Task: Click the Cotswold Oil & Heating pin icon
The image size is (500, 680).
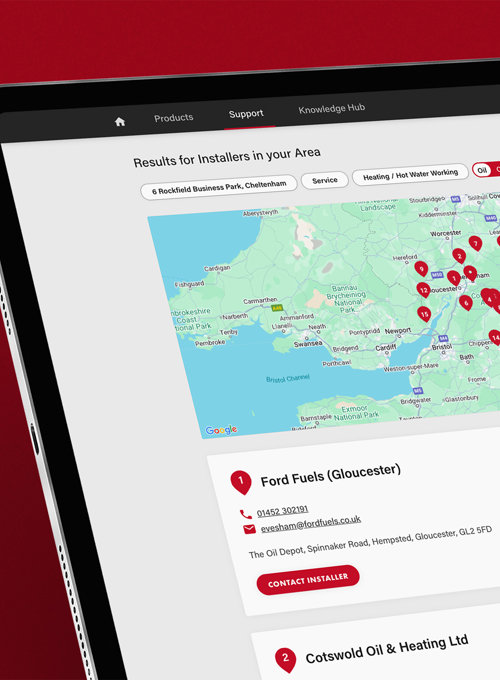Action: 285,660
